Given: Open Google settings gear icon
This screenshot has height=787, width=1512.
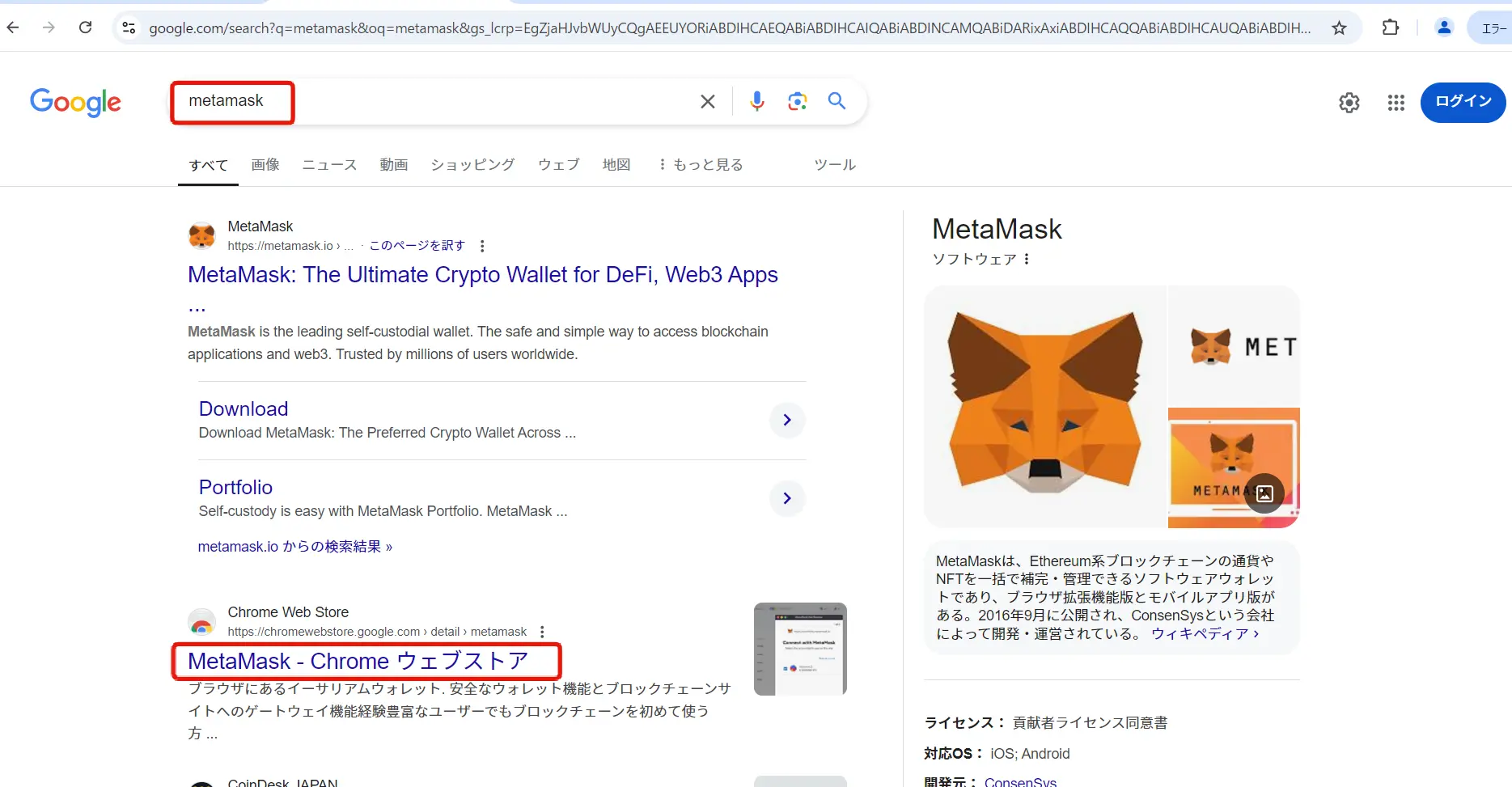Looking at the screenshot, I should pos(1349,103).
